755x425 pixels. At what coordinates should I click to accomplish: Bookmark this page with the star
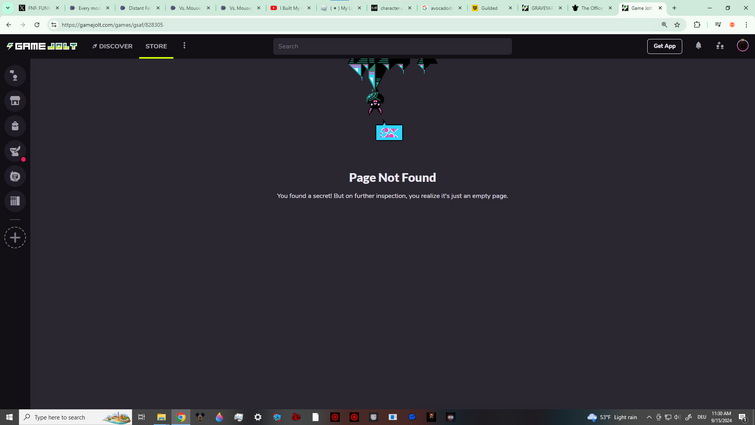[677, 25]
